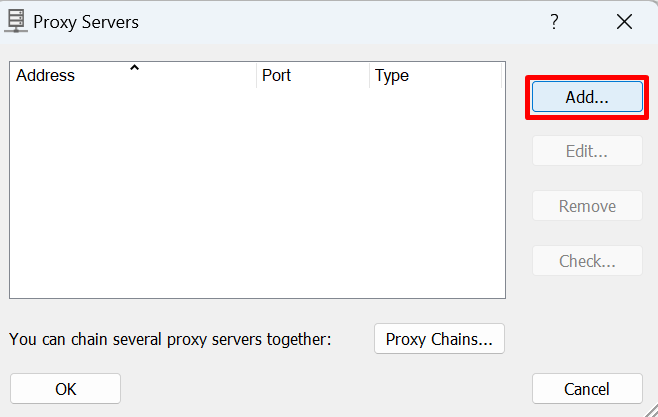The width and height of the screenshot is (658, 417).
Task: Add a new proxy server
Action: (x=587, y=97)
